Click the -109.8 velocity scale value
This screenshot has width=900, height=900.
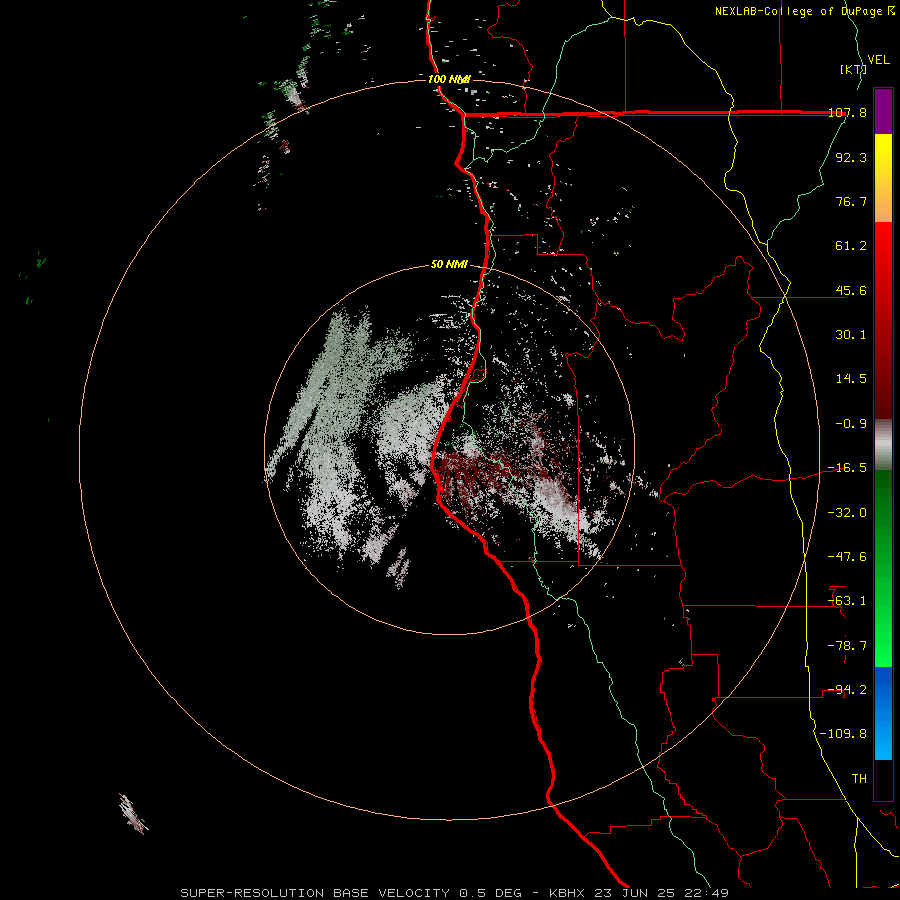(843, 734)
